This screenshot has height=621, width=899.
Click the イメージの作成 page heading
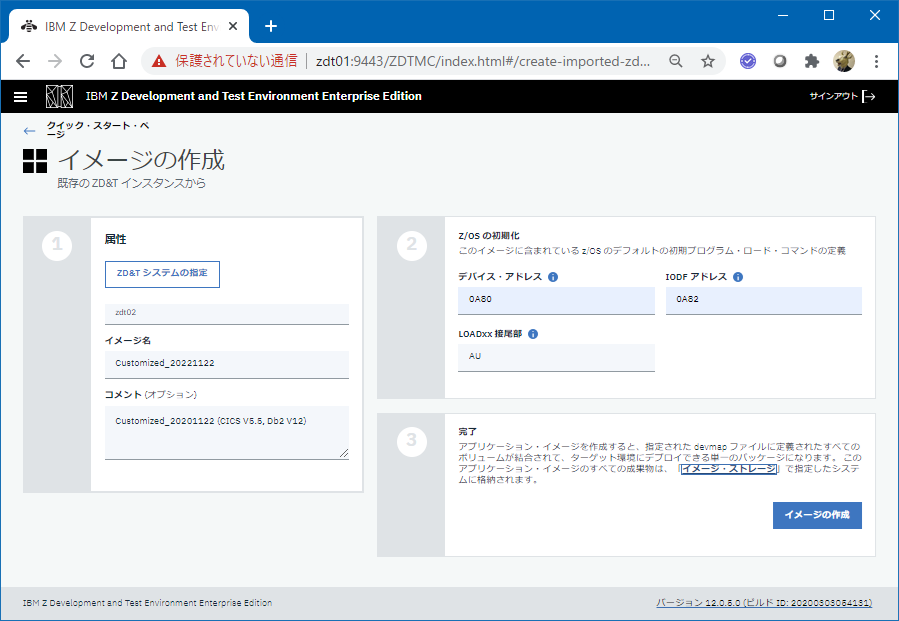[x=141, y=160]
